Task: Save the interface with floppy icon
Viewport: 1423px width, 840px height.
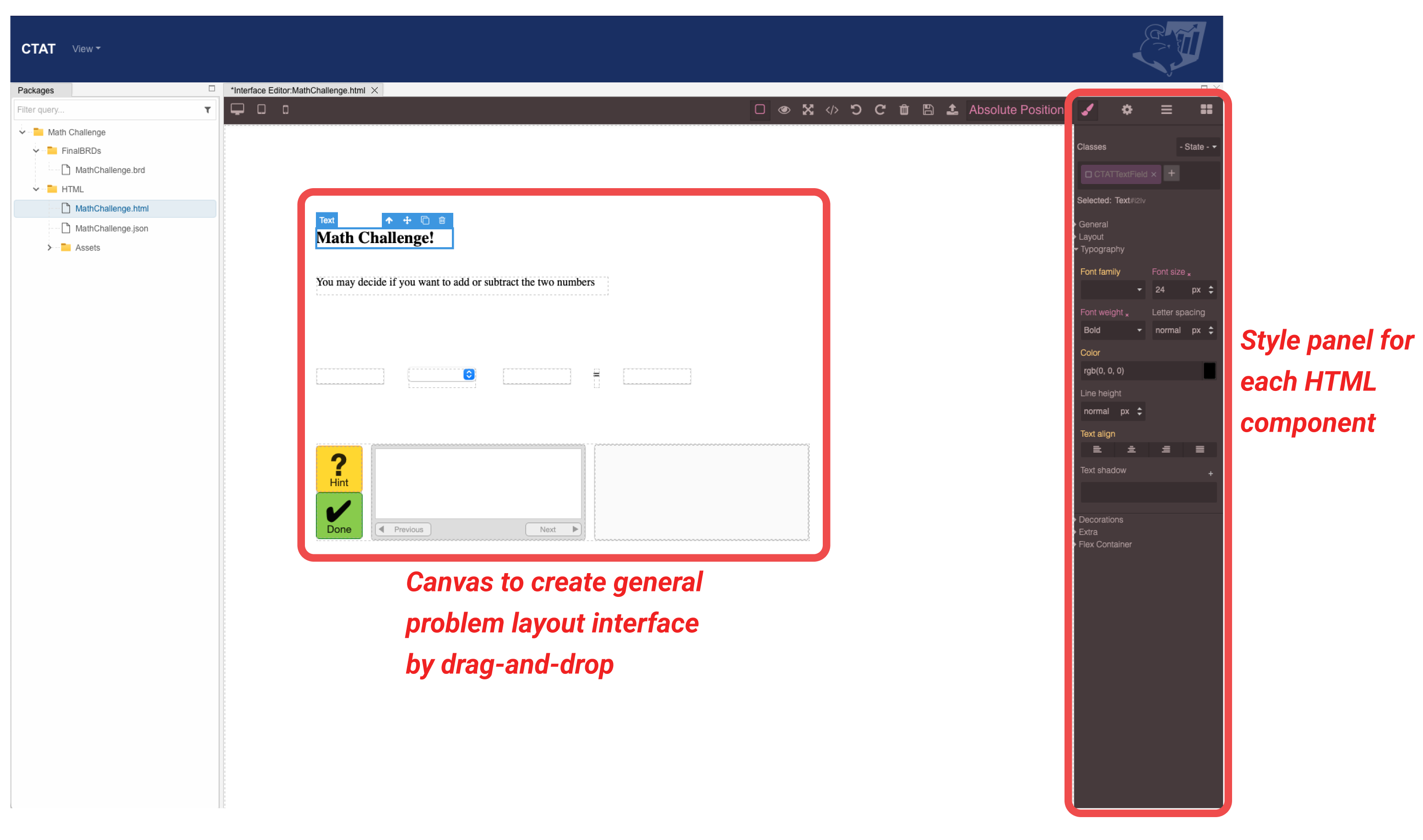Action: coord(928,110)
